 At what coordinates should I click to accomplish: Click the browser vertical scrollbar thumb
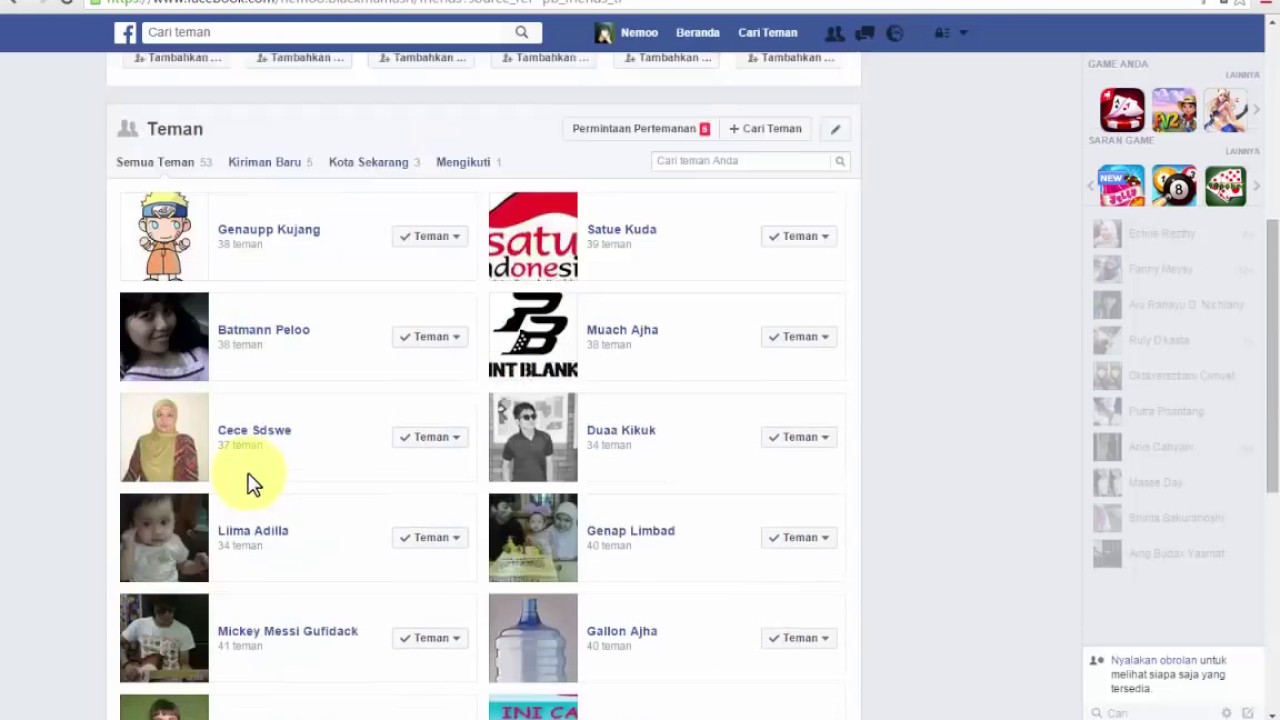pos(1272,355)
